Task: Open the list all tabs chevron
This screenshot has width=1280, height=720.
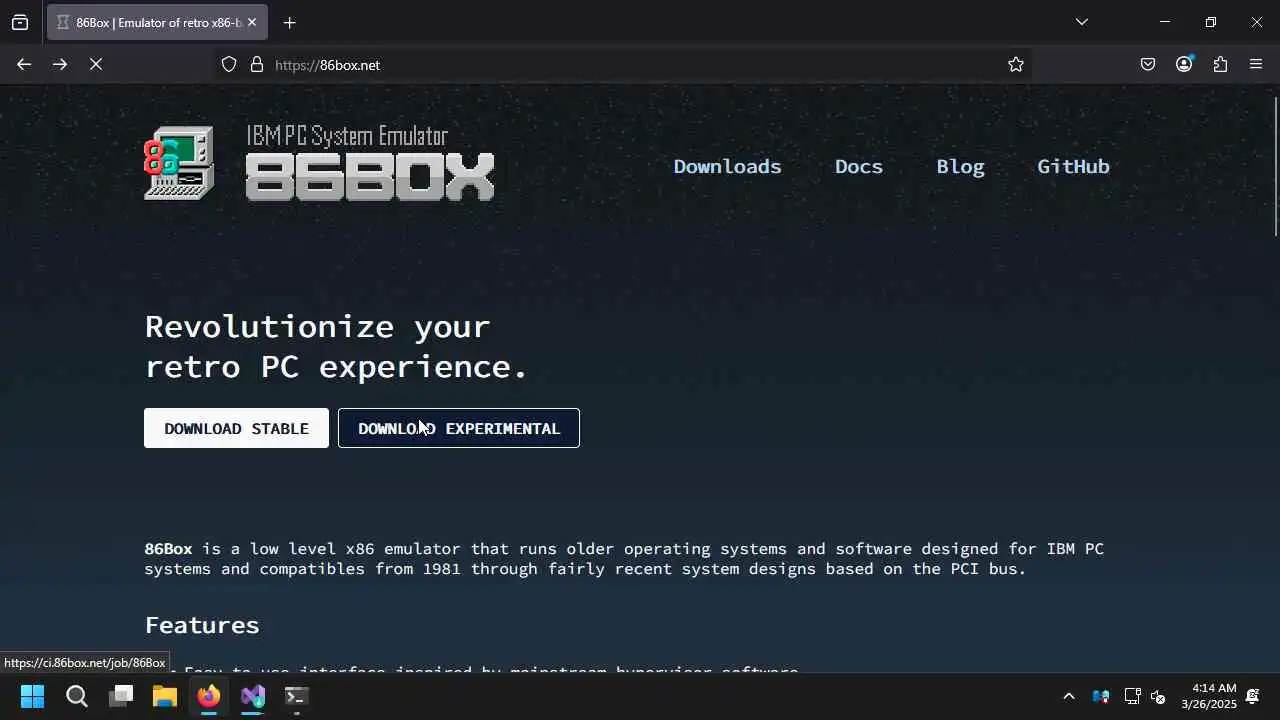Action: point(1081,22)
